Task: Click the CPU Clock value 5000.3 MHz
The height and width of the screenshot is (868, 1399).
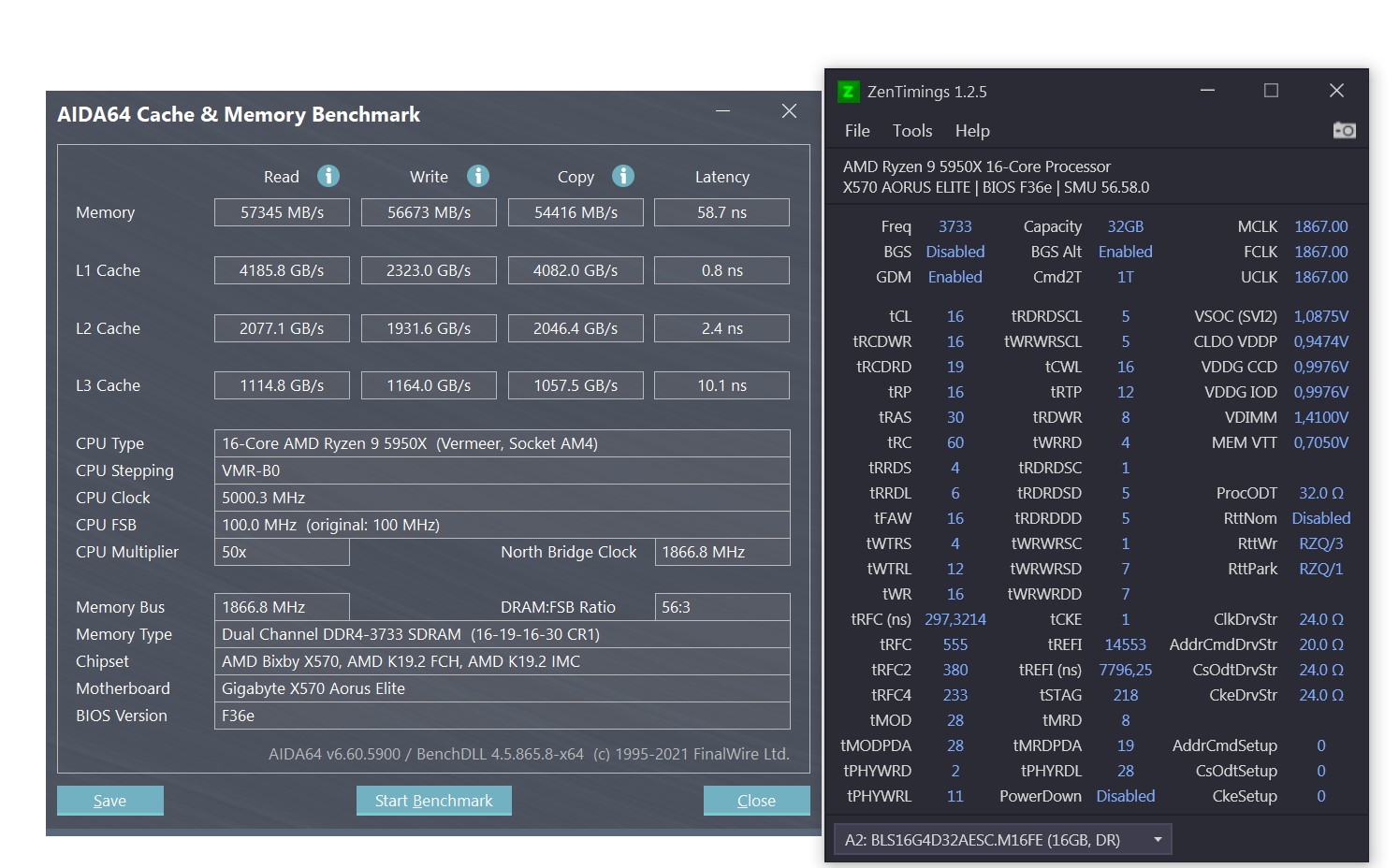Action: click(503, 498)
